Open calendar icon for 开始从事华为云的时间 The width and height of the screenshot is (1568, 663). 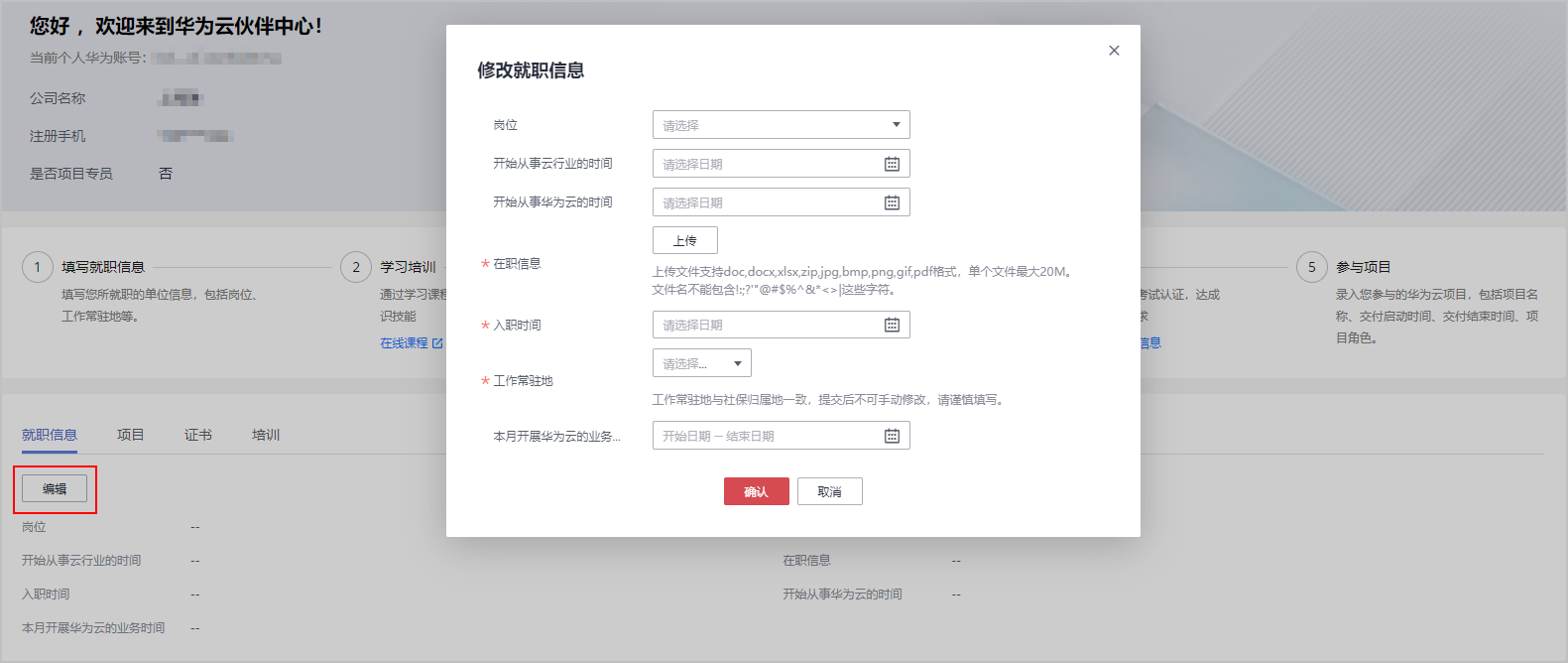coord(892,202)
